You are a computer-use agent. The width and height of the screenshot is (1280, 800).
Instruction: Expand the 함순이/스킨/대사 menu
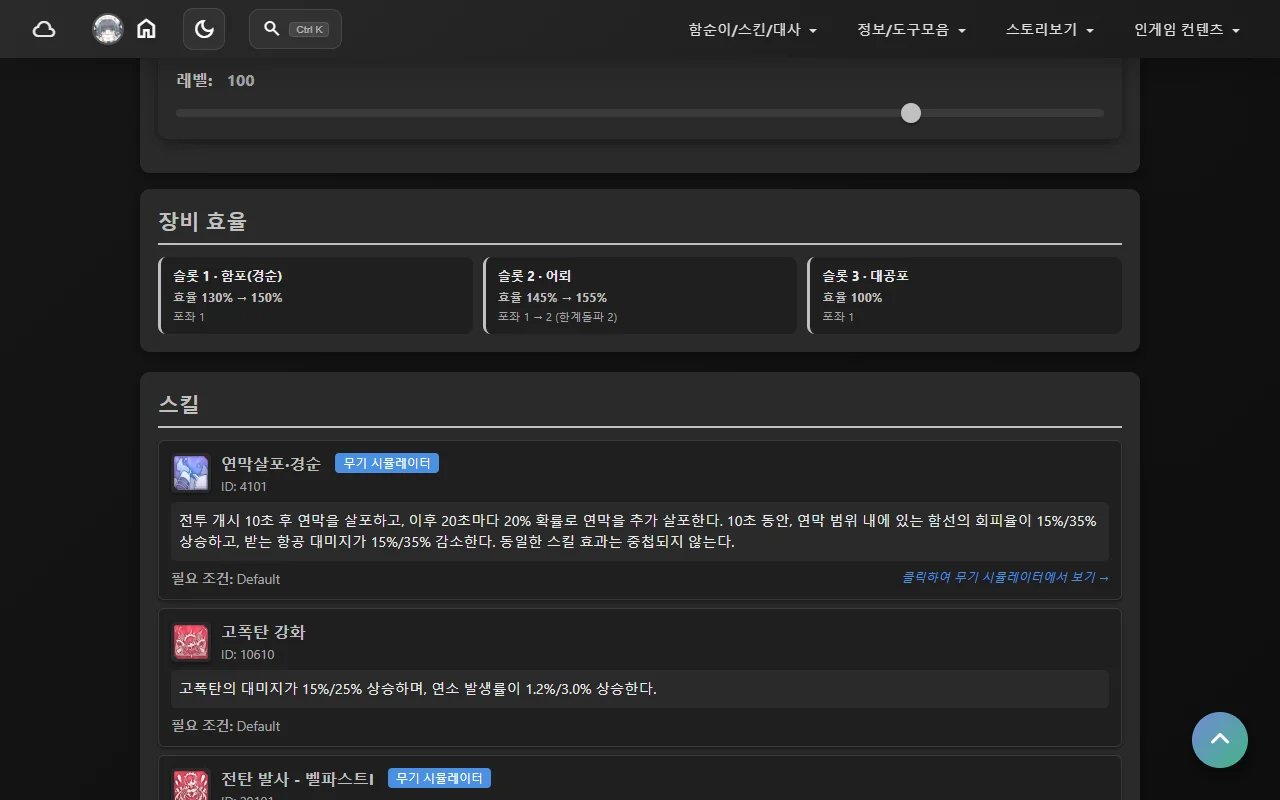click(x=753, y=30)
